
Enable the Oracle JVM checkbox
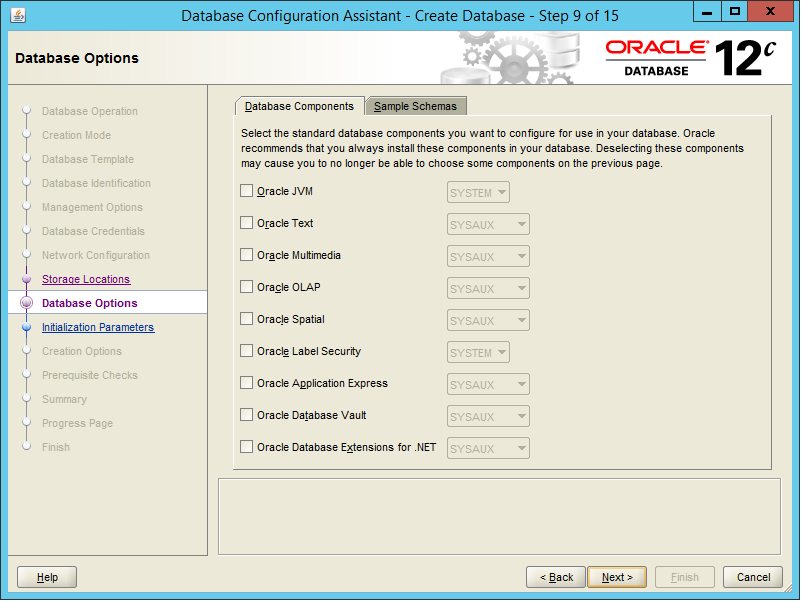(246, 191)
